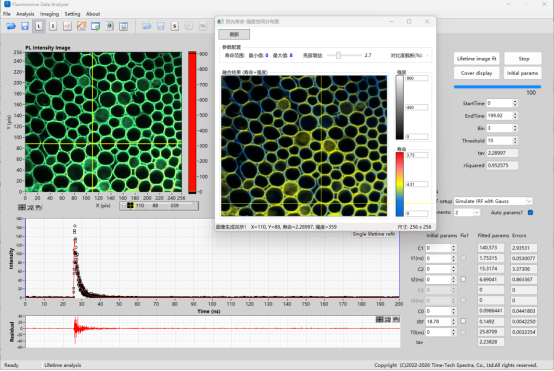Toggle Fix checkbox for t1(ns)
The height and width of the screenshot is (371, 554).
click(x=463, y=258)
